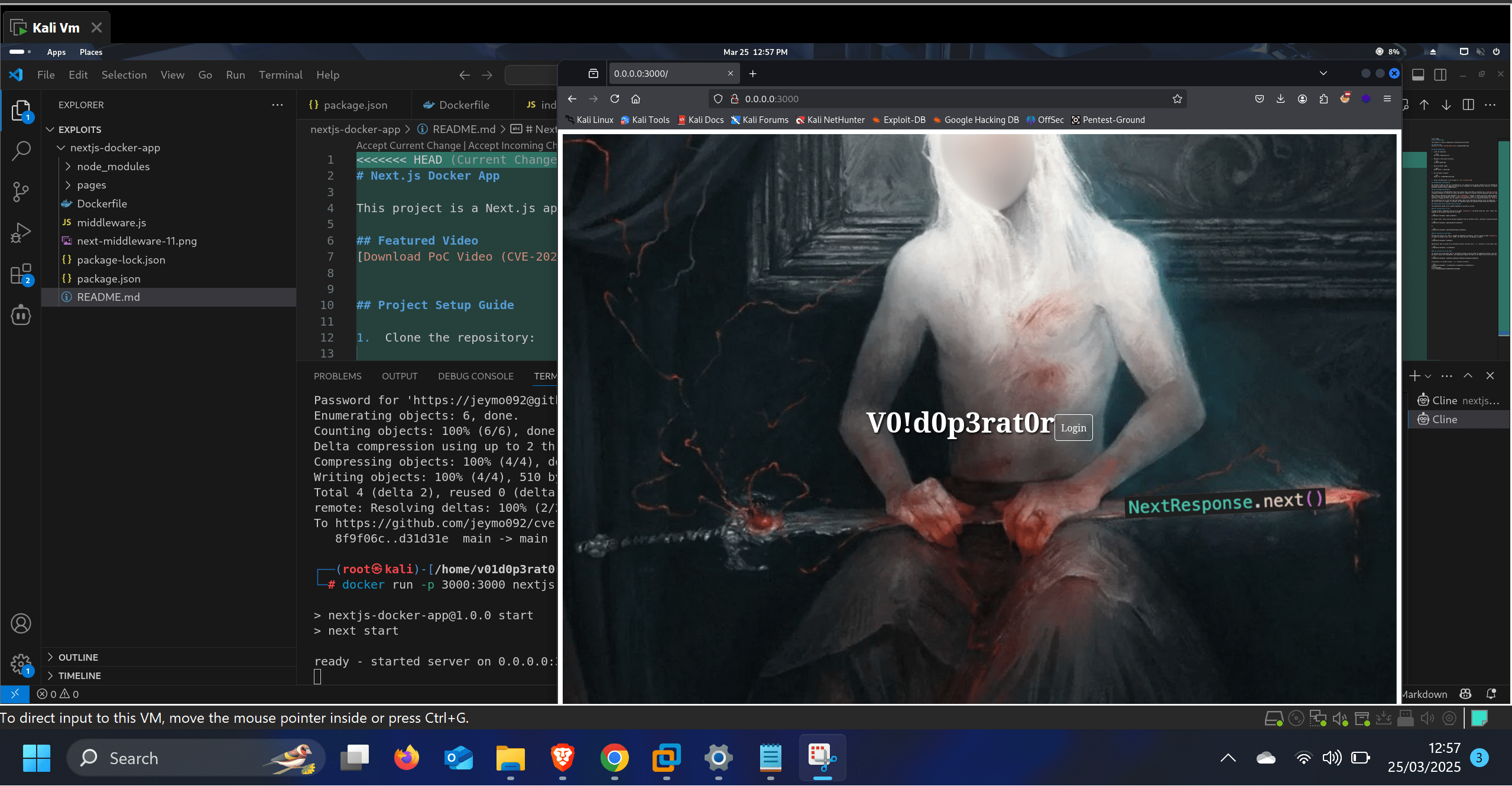List all Firefox tabs with the chevron

point(1323,73)
